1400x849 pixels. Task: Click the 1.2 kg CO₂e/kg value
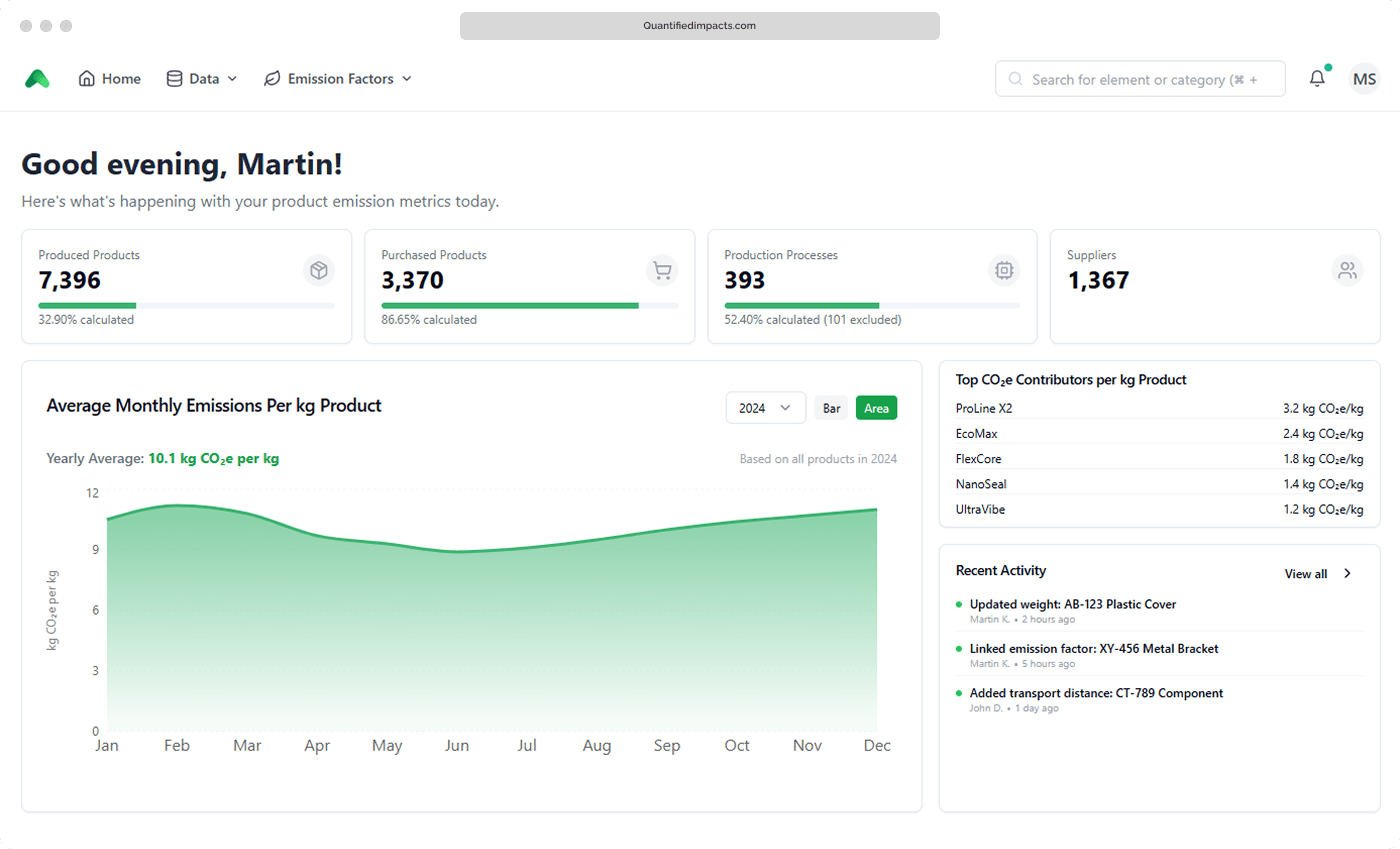pos(1323,509)
